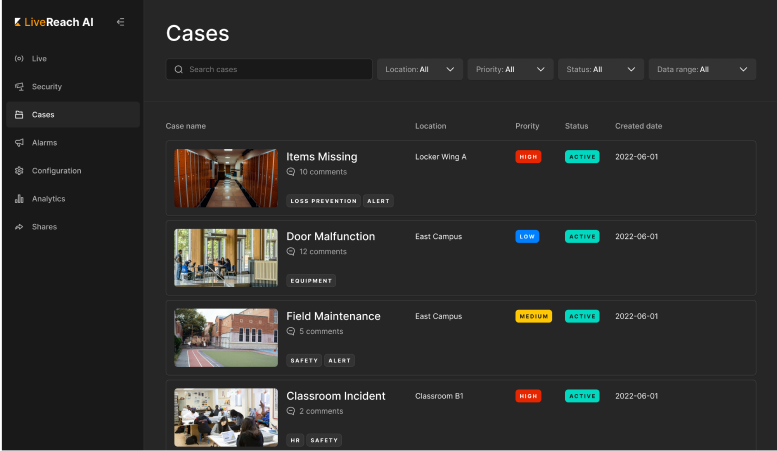Click the HIGH badge on Classroom Incident
The height and width of the screenshot is (451, 777).
[528, 396]
